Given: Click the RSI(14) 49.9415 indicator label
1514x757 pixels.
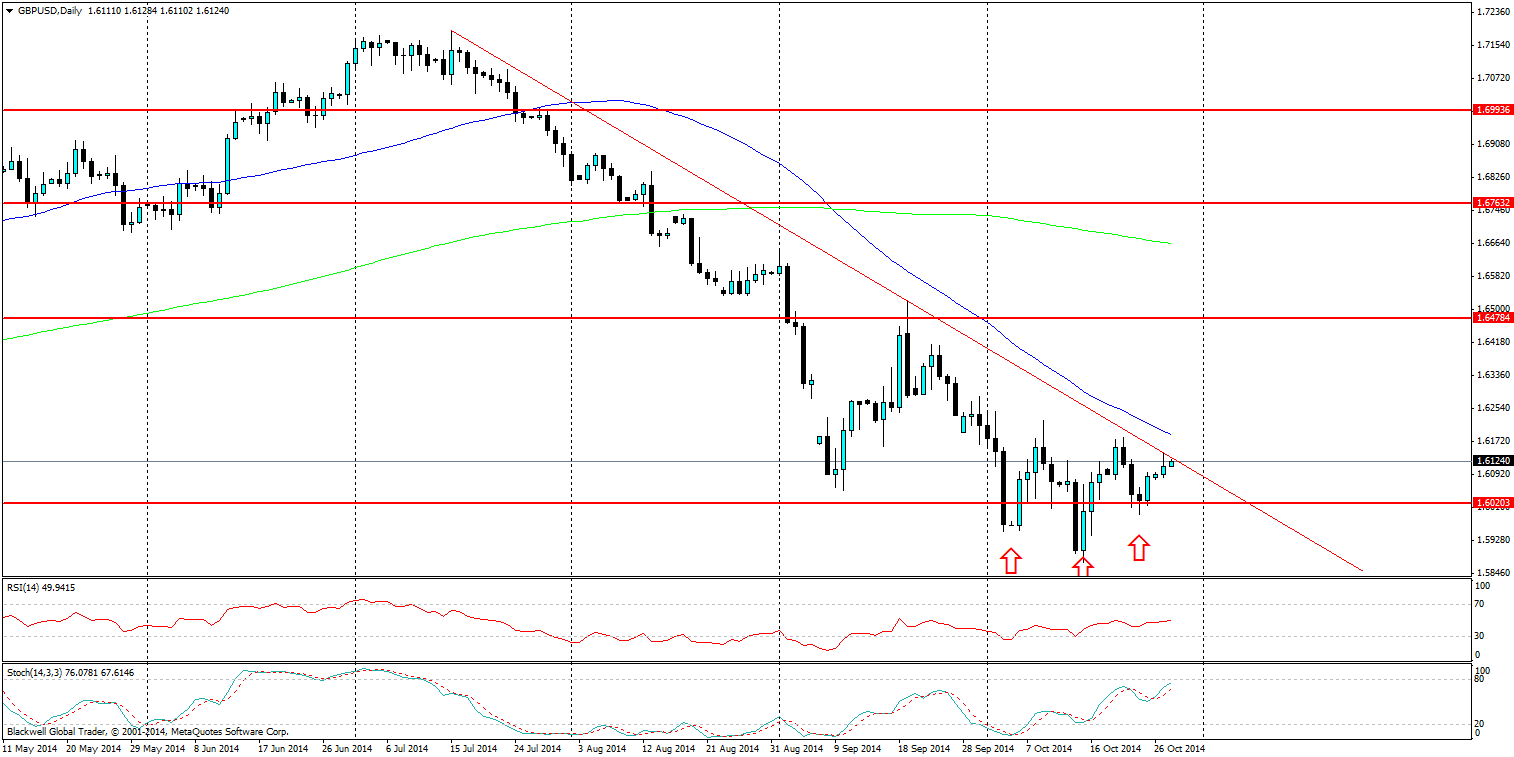Looking at the screenshot, I should click(x=41, y=587).
